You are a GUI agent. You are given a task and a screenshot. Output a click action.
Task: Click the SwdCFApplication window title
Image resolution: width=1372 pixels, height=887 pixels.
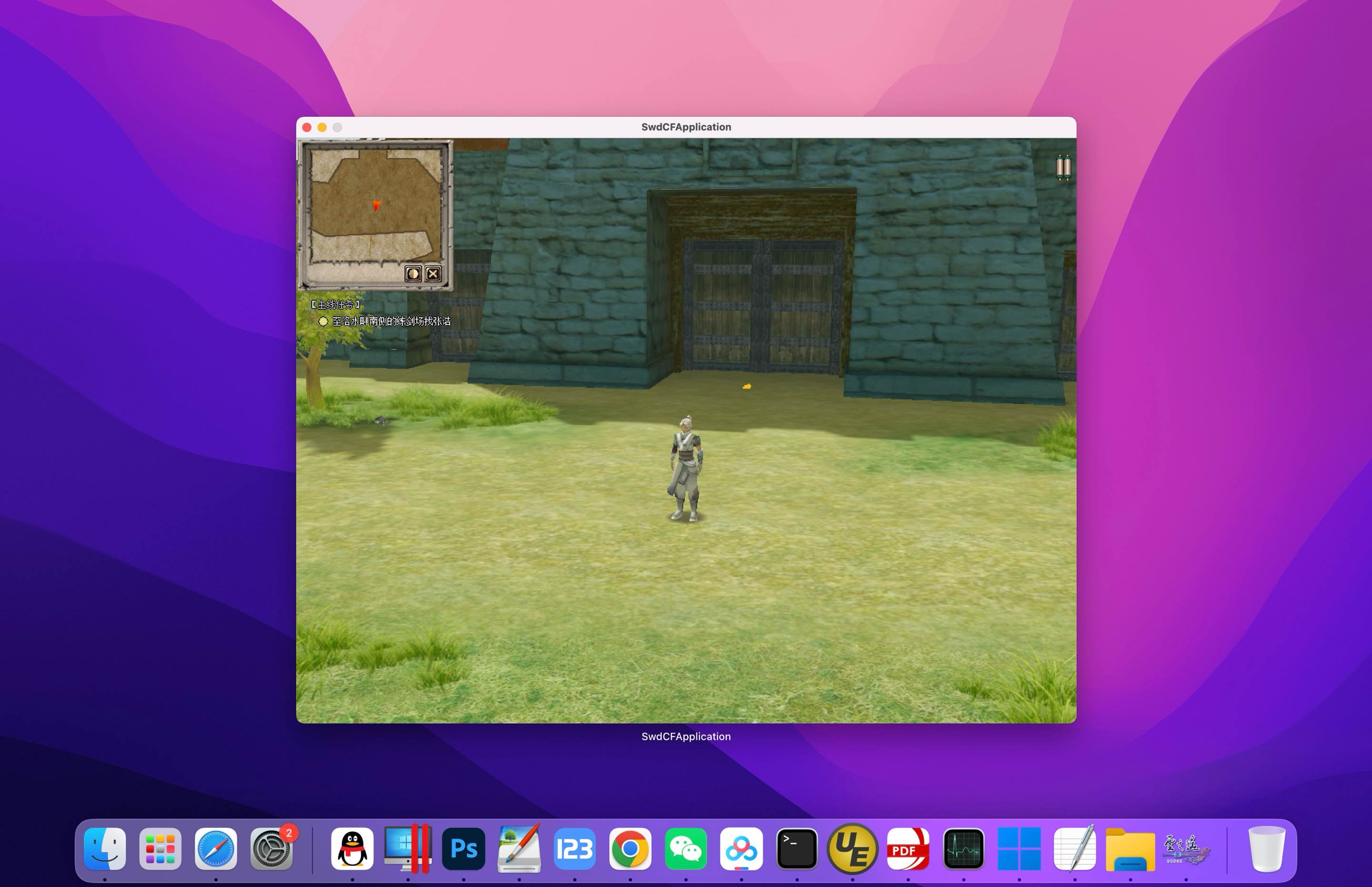pyautogui.click(x=686, y=127)
